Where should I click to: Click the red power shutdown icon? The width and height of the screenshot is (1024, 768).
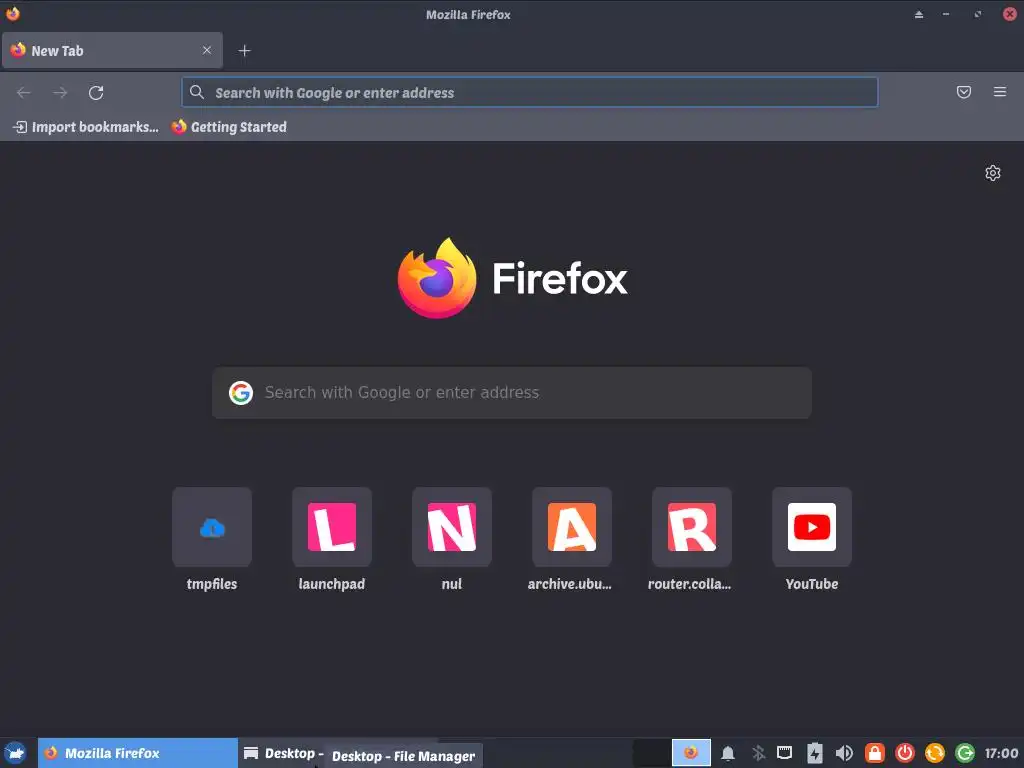click(904, 753)
